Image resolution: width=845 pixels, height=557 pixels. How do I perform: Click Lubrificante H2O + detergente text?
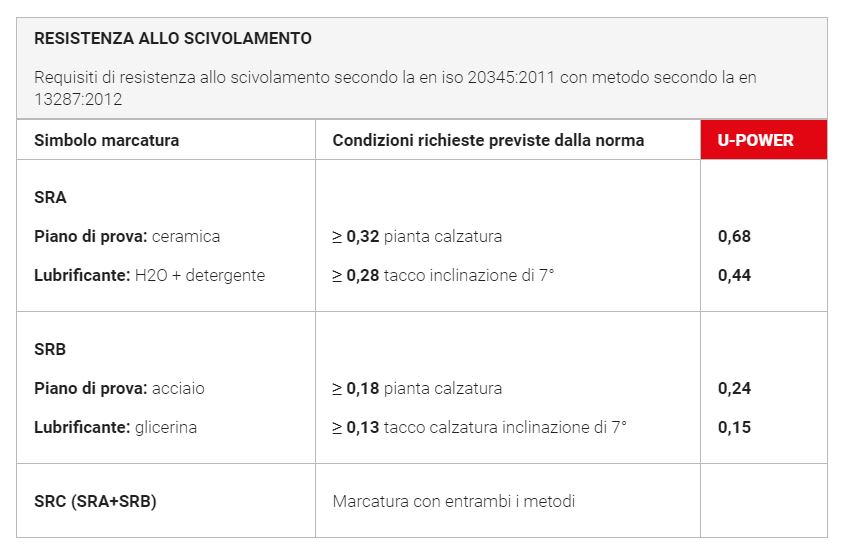pyautogui.click(x=149, y=275)
